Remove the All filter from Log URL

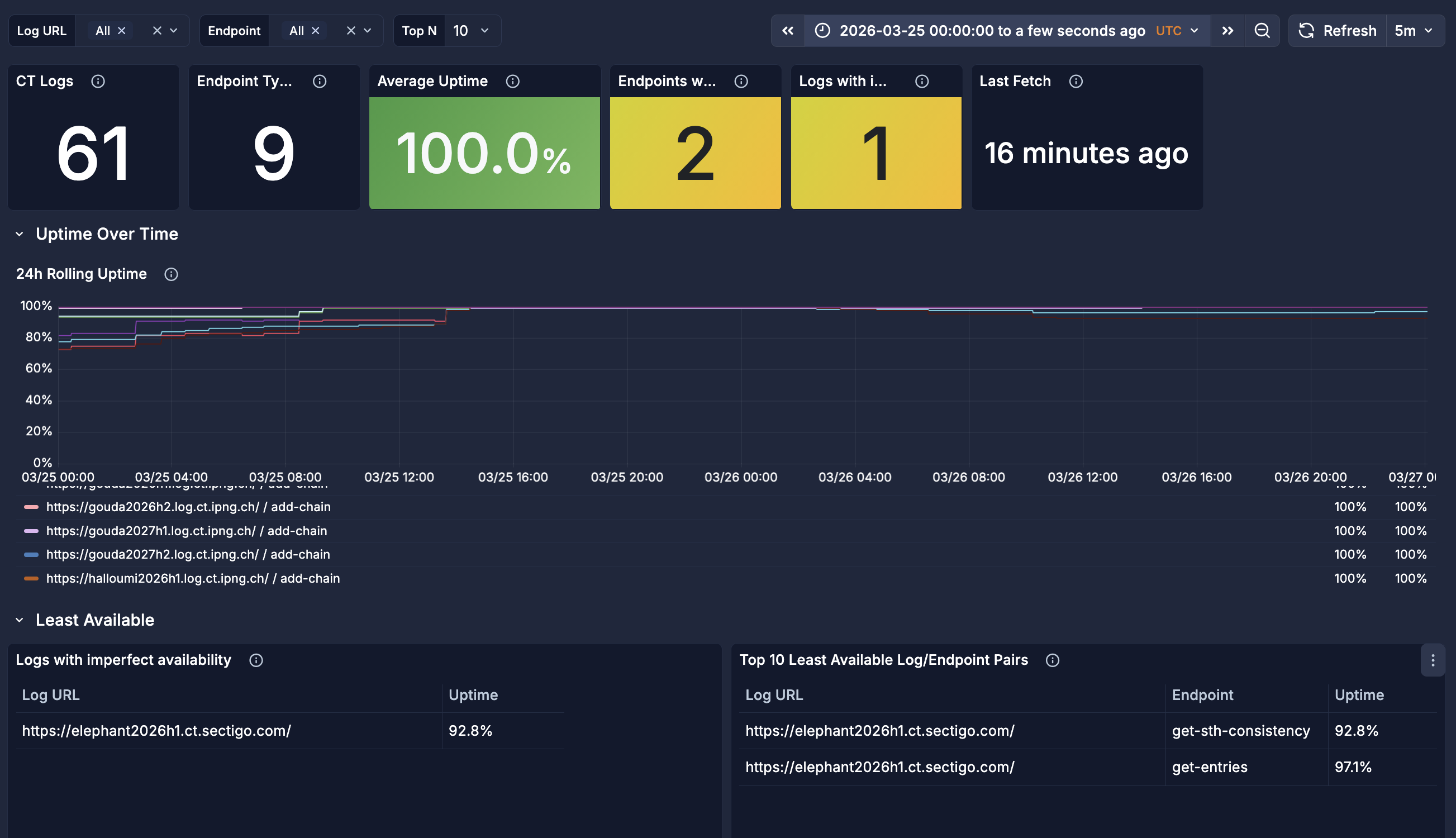pyautogui.click(x=122, y=31)
